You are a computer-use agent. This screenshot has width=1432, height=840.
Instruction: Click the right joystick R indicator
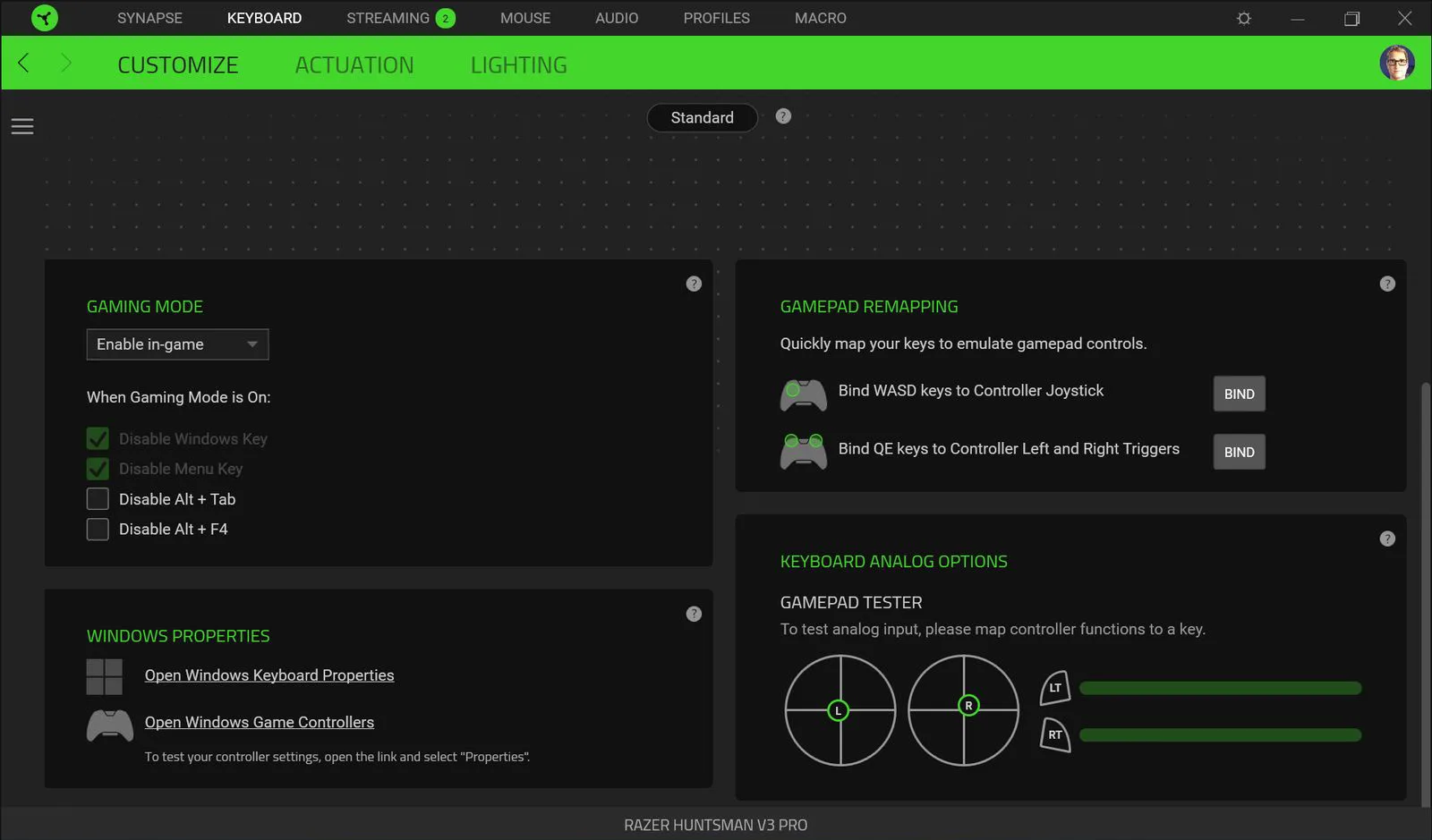tap(968, 706)
